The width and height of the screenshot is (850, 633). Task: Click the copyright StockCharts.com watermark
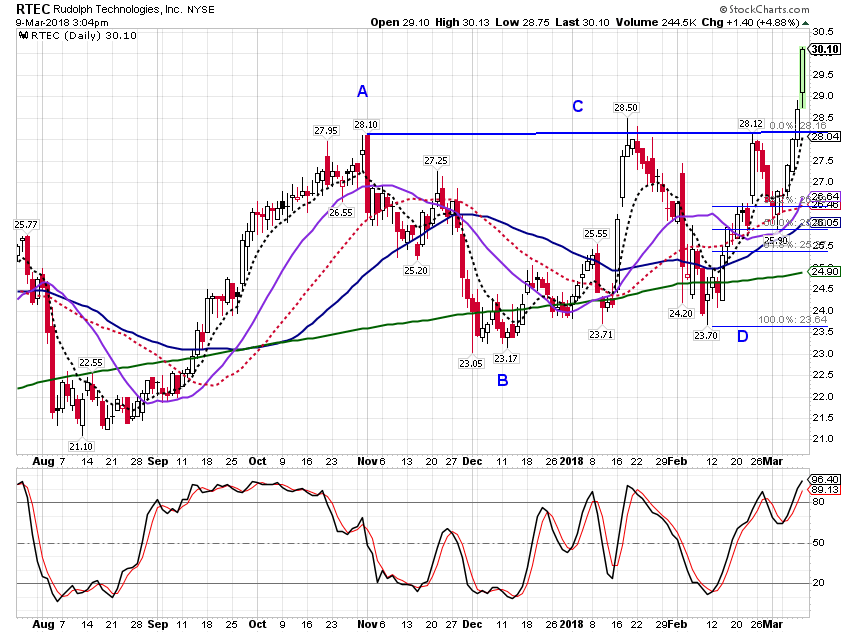[764, 9]
